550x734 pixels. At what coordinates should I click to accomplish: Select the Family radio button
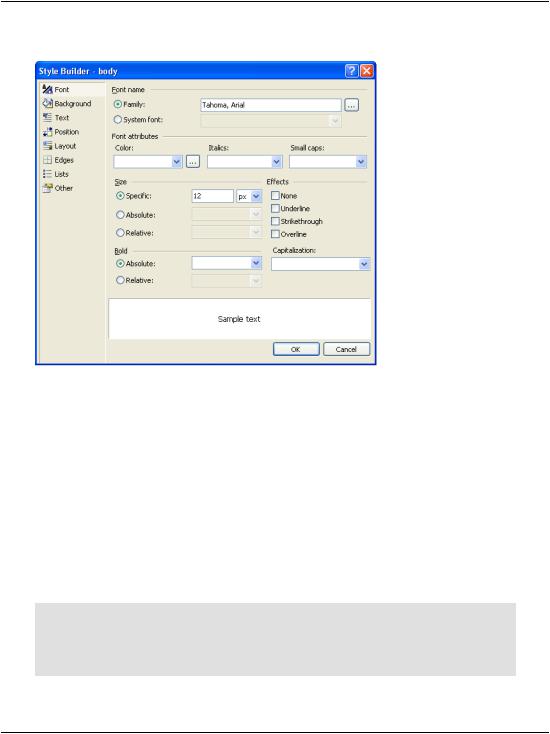click(x=118, y=104)
